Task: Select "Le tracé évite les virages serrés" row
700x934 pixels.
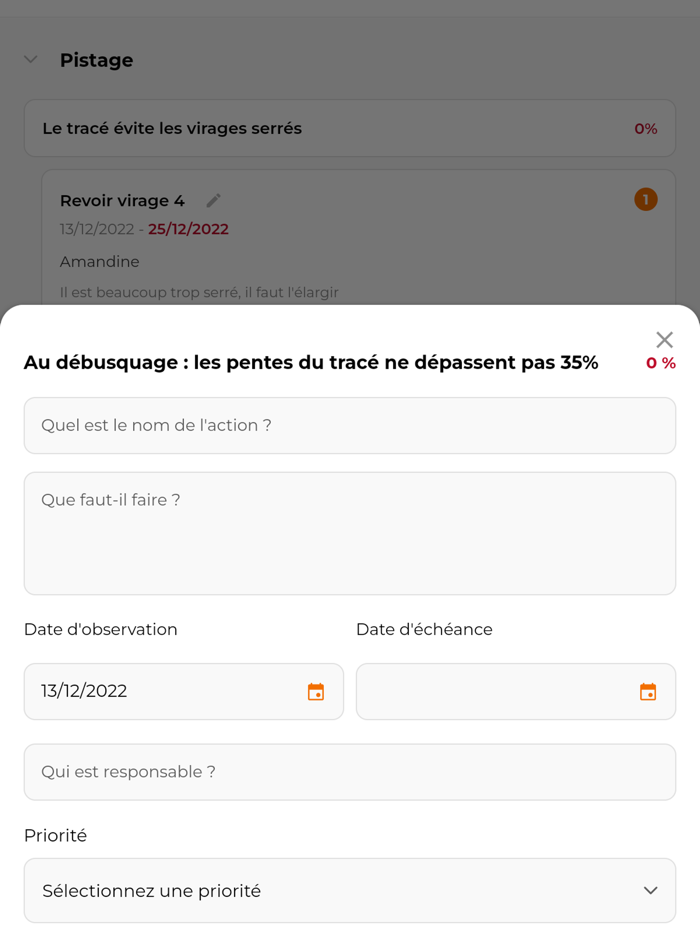Action: point(350,128)
